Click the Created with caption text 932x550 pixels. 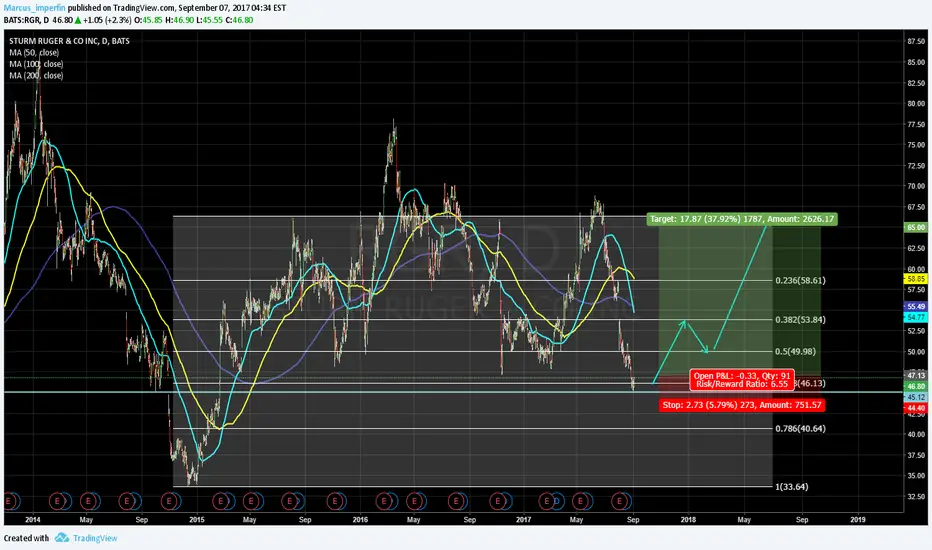26,538
